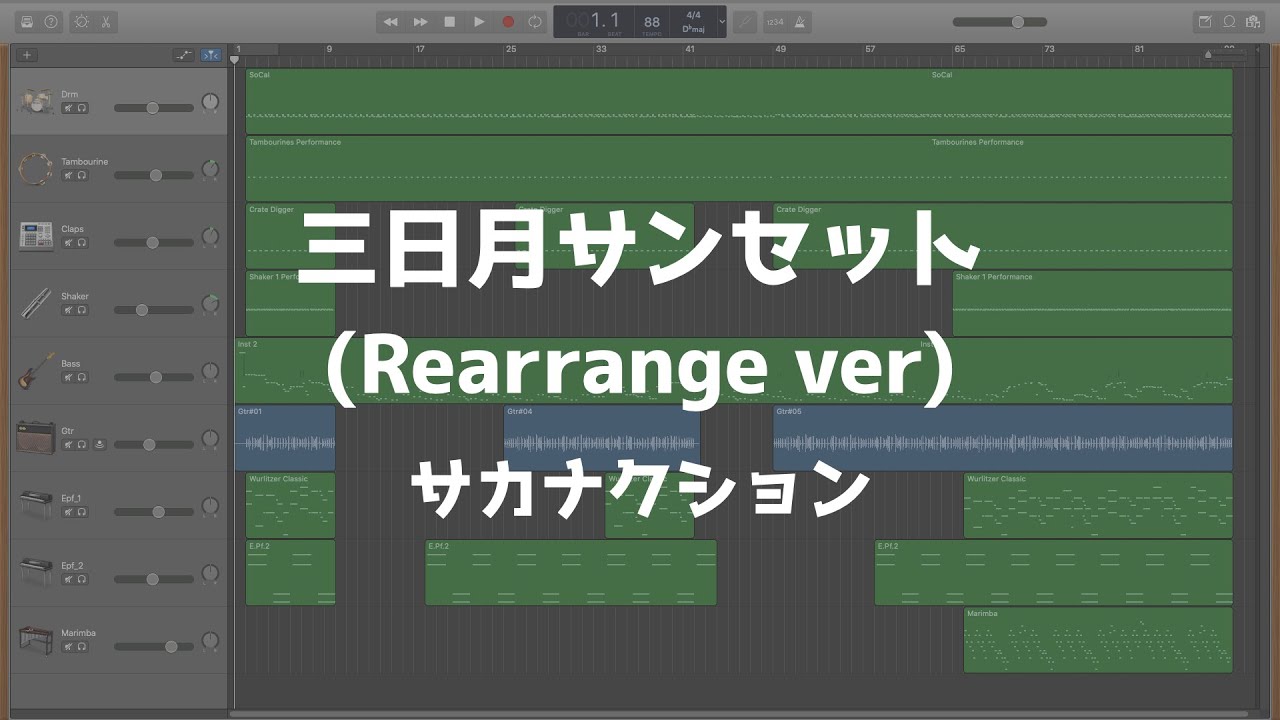Solo the Claps track
Image resolution: width=1280 pixels, height=720 pixels.
pos(82,242)
